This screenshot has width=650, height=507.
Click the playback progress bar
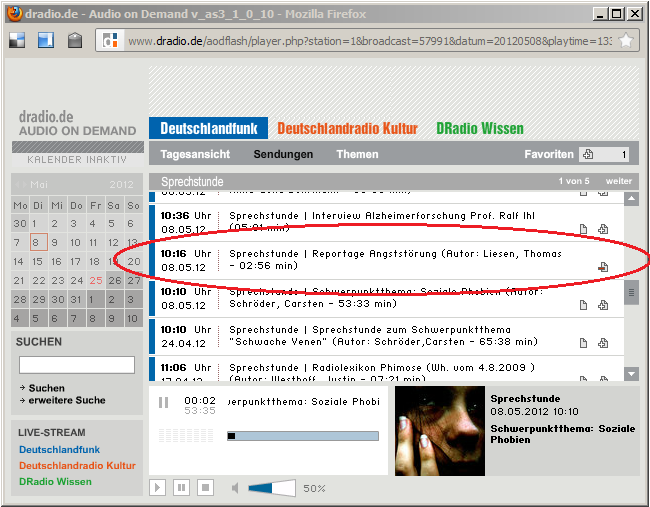[303, 436]
